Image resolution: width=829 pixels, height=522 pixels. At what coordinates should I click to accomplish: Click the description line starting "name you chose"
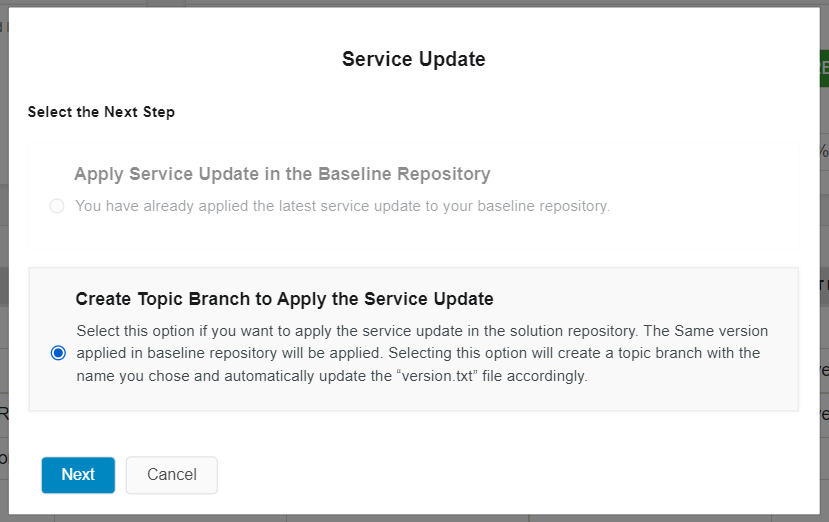click(330, 377)
